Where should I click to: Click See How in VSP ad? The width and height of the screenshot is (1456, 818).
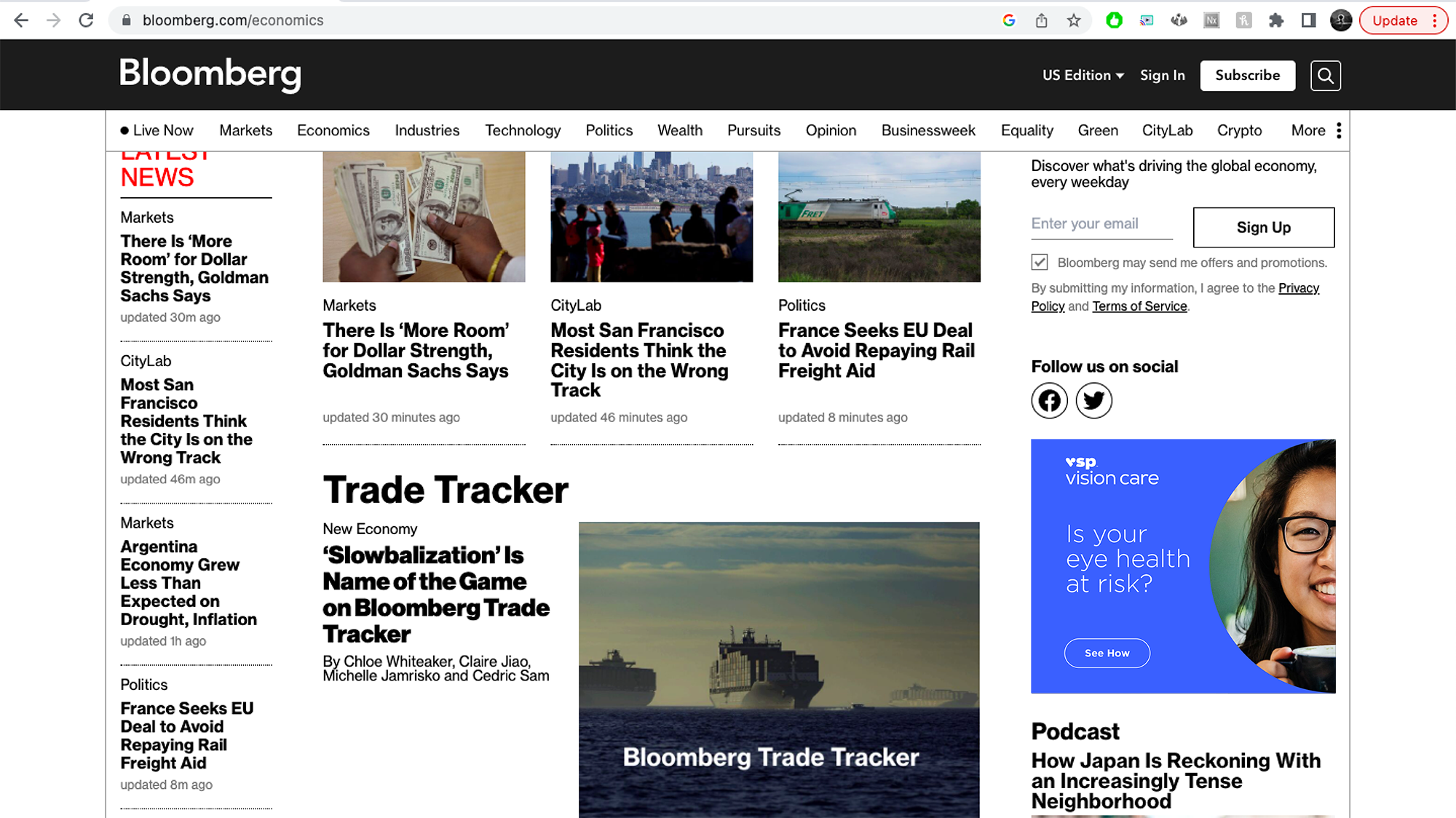[1107, 654]
